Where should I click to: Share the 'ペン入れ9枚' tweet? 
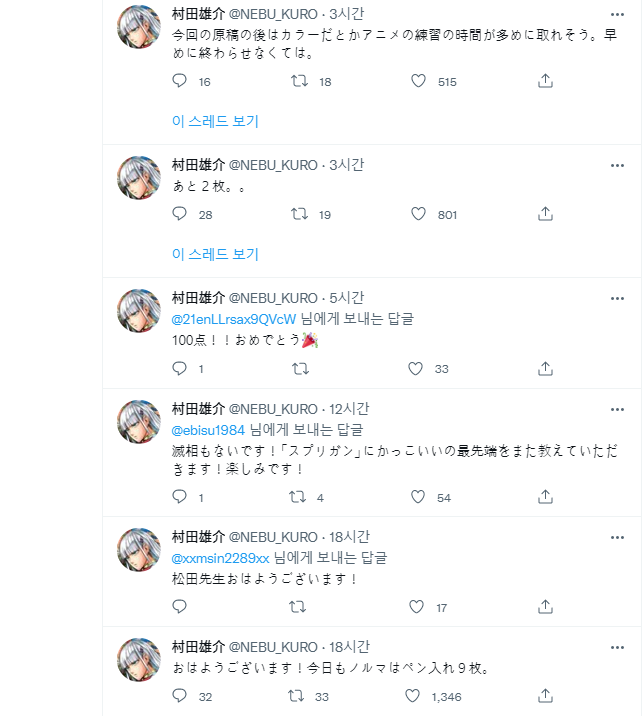[x=546, y=696]
